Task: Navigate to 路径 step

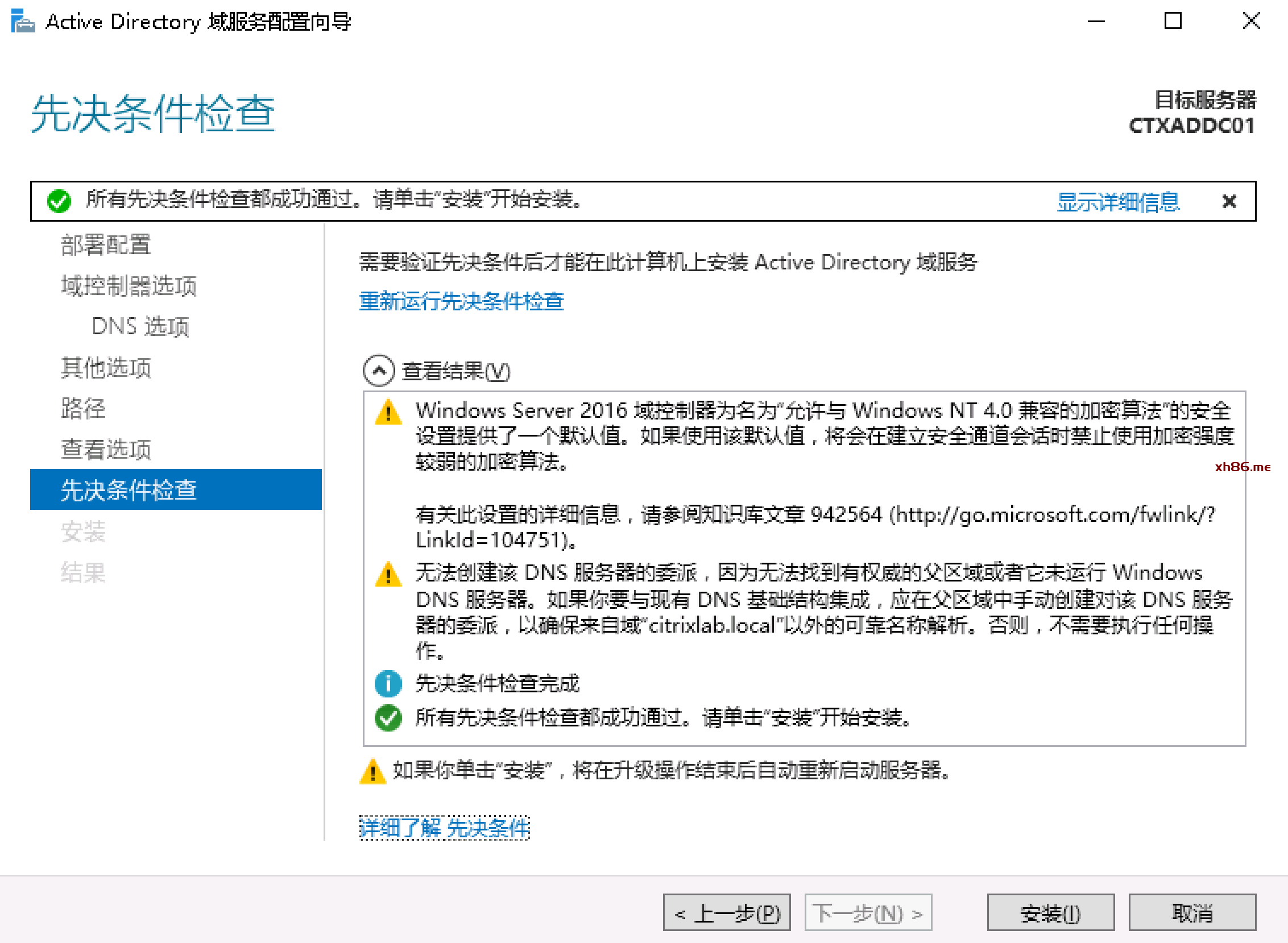Action: (84, 409)
